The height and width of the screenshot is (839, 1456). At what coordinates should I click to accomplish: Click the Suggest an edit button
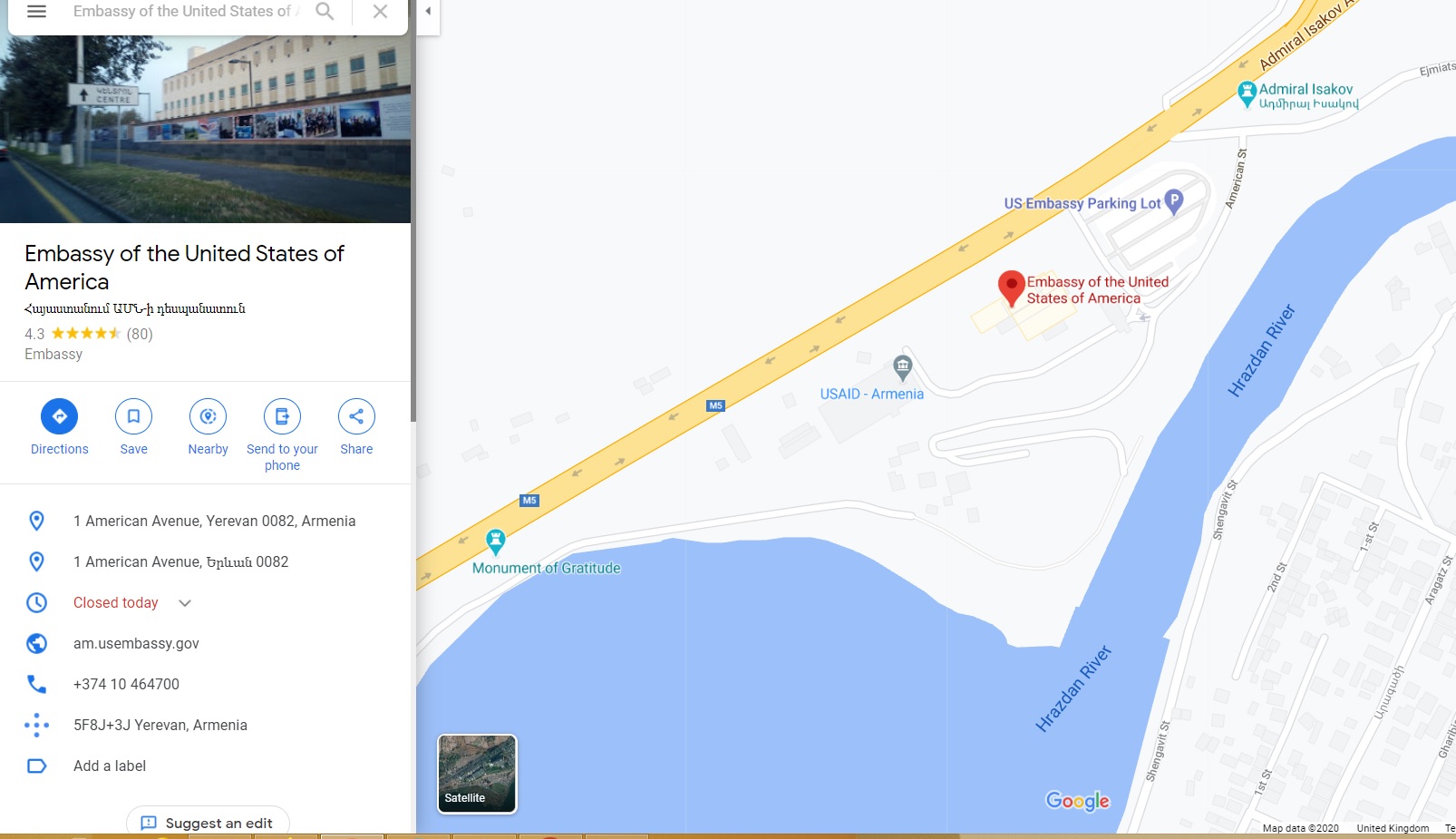tap(208, 822)
